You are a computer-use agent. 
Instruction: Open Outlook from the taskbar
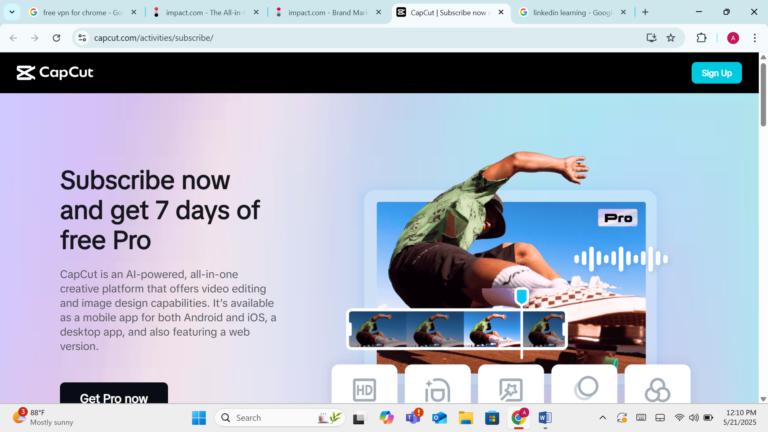tap(439, 418)
